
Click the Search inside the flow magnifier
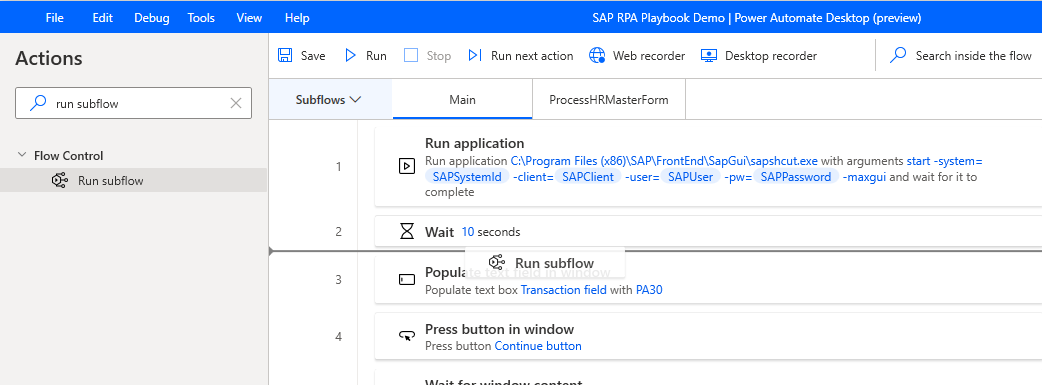pyautogui.click(x=898, y=55)
